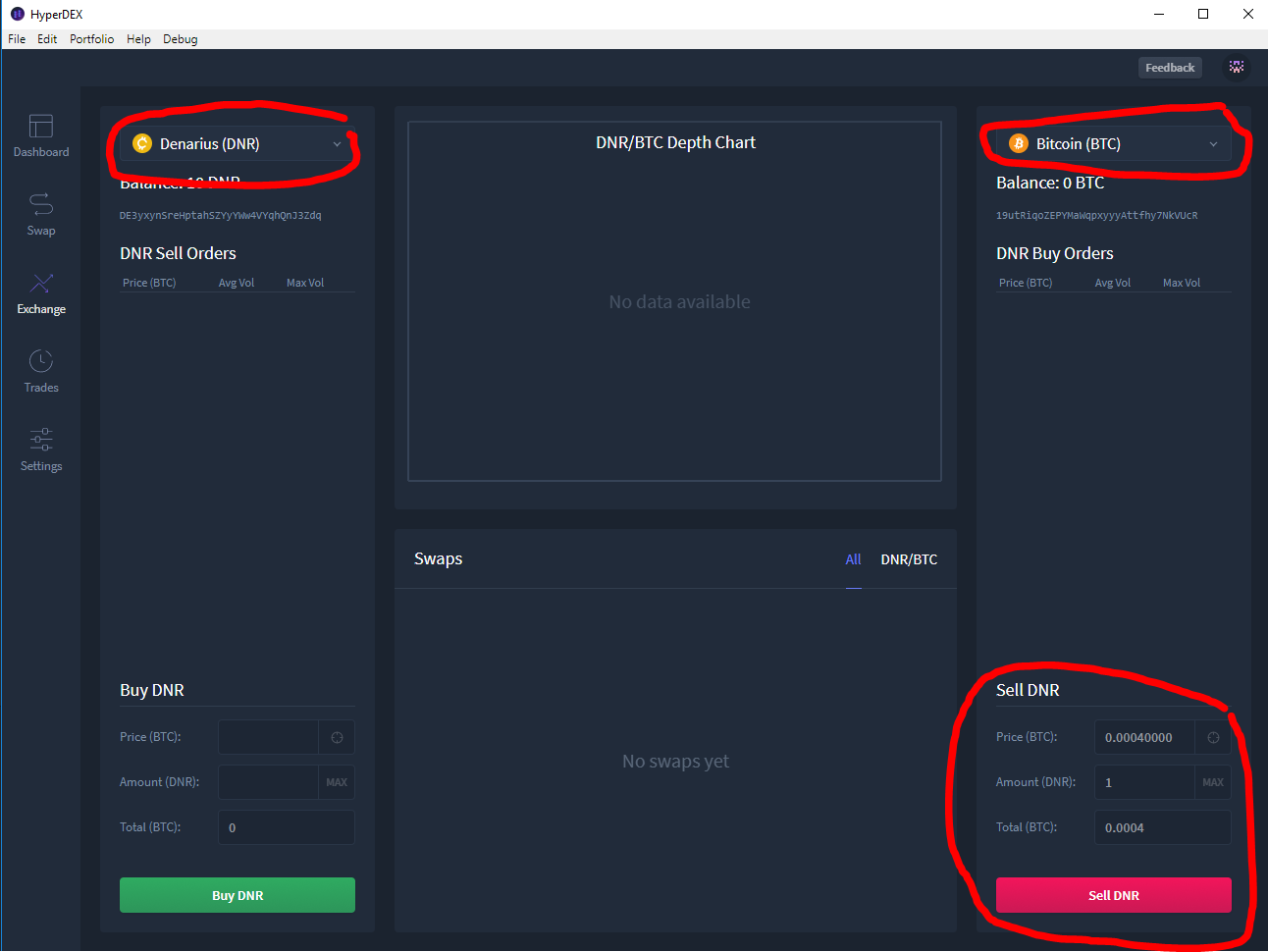Click the pixel avatar icon beside Feedback
The image size is (1268, 952).
pos(1237,67)
